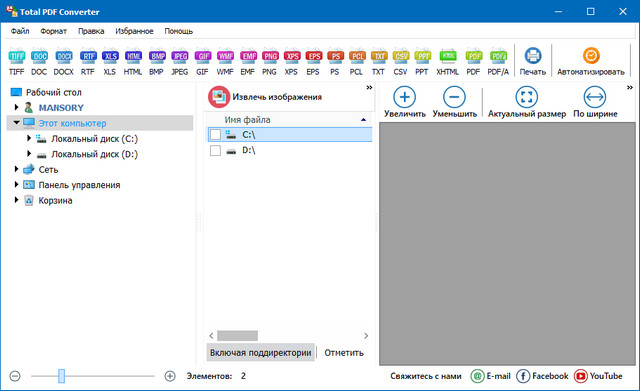This screenshot has width=640, height=391.
Task: Click the Отметить button
Action: tap(344, 353)
